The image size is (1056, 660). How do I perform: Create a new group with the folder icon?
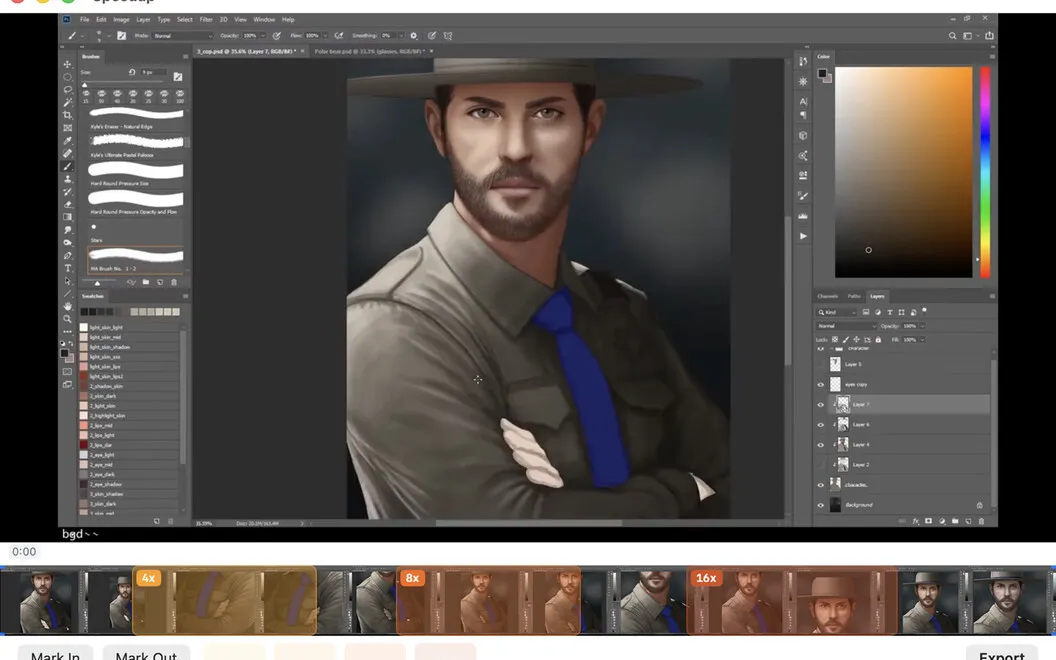[x=955, y=521]
